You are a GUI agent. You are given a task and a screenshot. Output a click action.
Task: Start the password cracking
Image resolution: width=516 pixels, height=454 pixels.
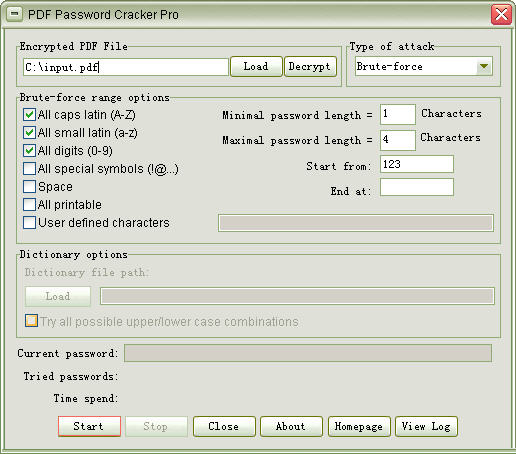pyautogui.click(x=89, y=426)
